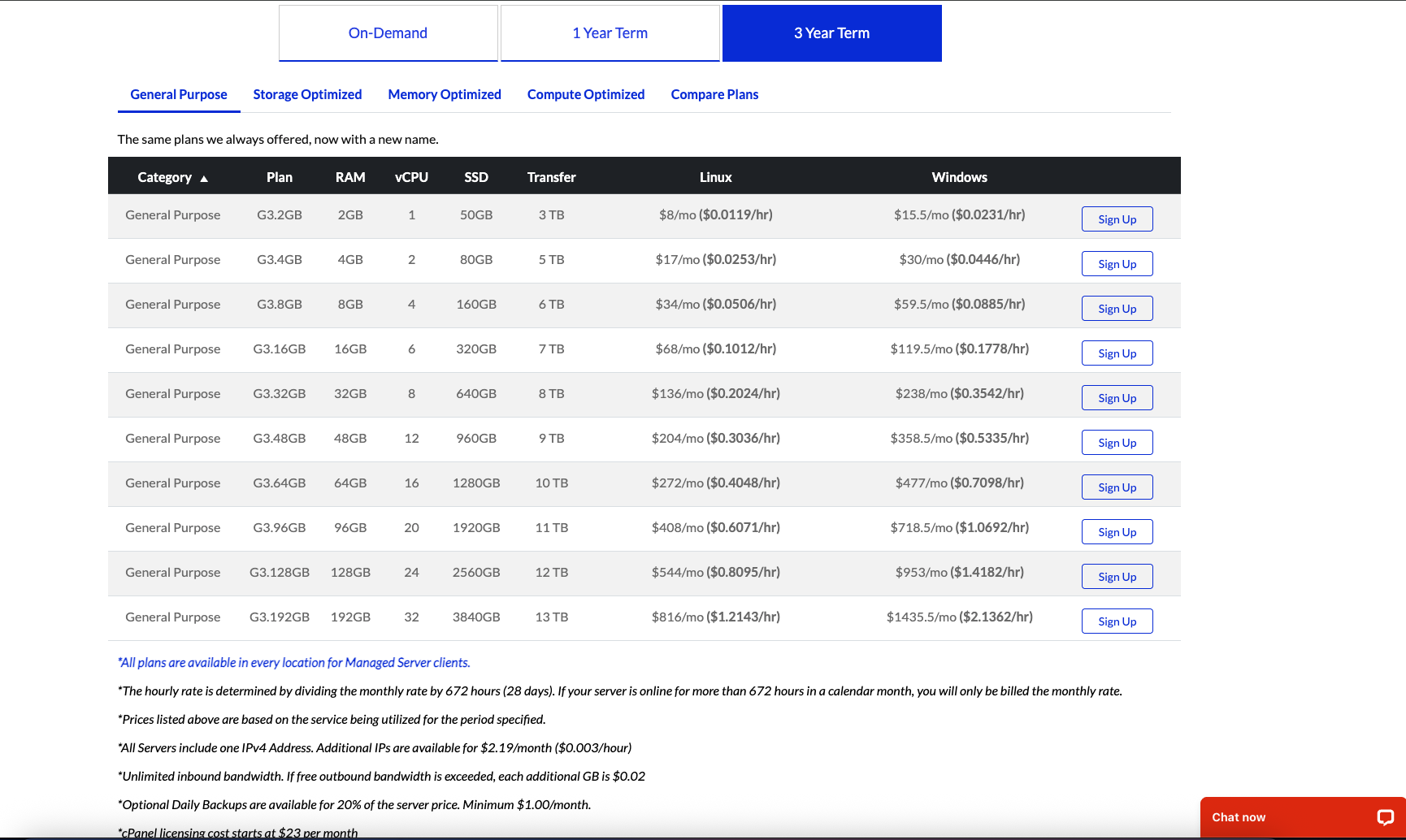Sign up for the G3.2GB plan

click(x=1117, y=219)
